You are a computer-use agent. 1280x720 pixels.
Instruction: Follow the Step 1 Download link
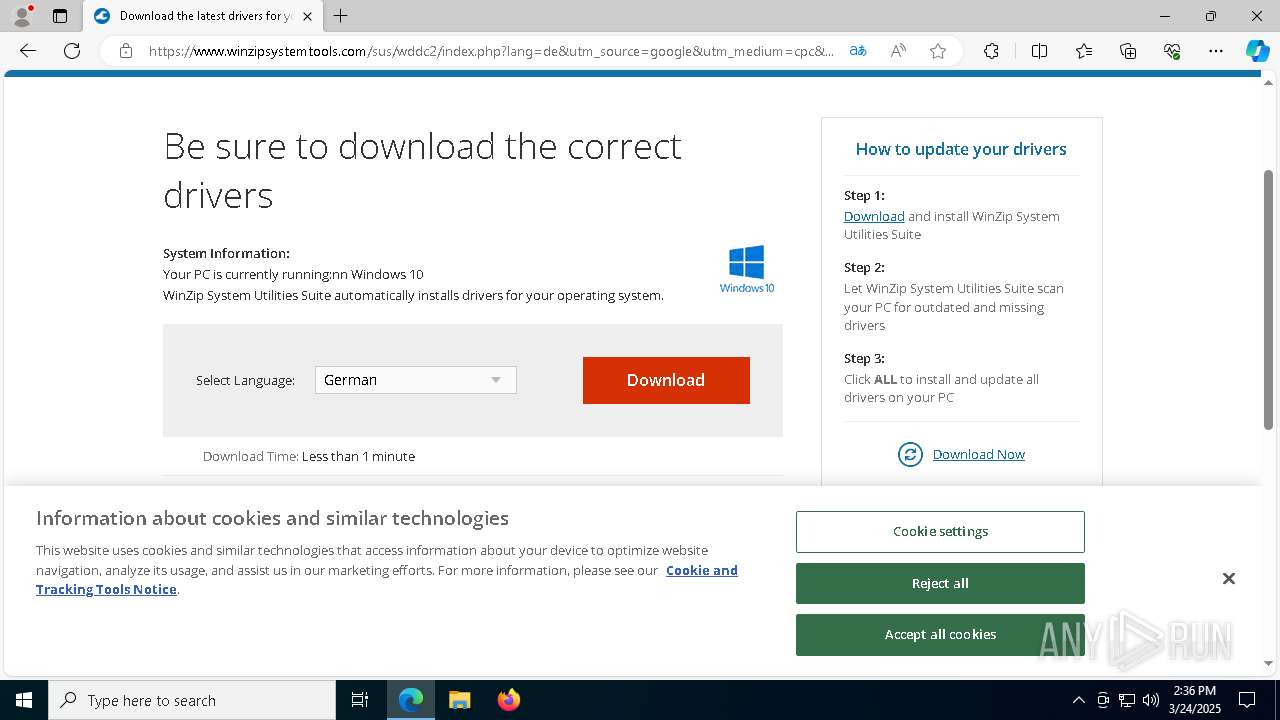point(874,216)
